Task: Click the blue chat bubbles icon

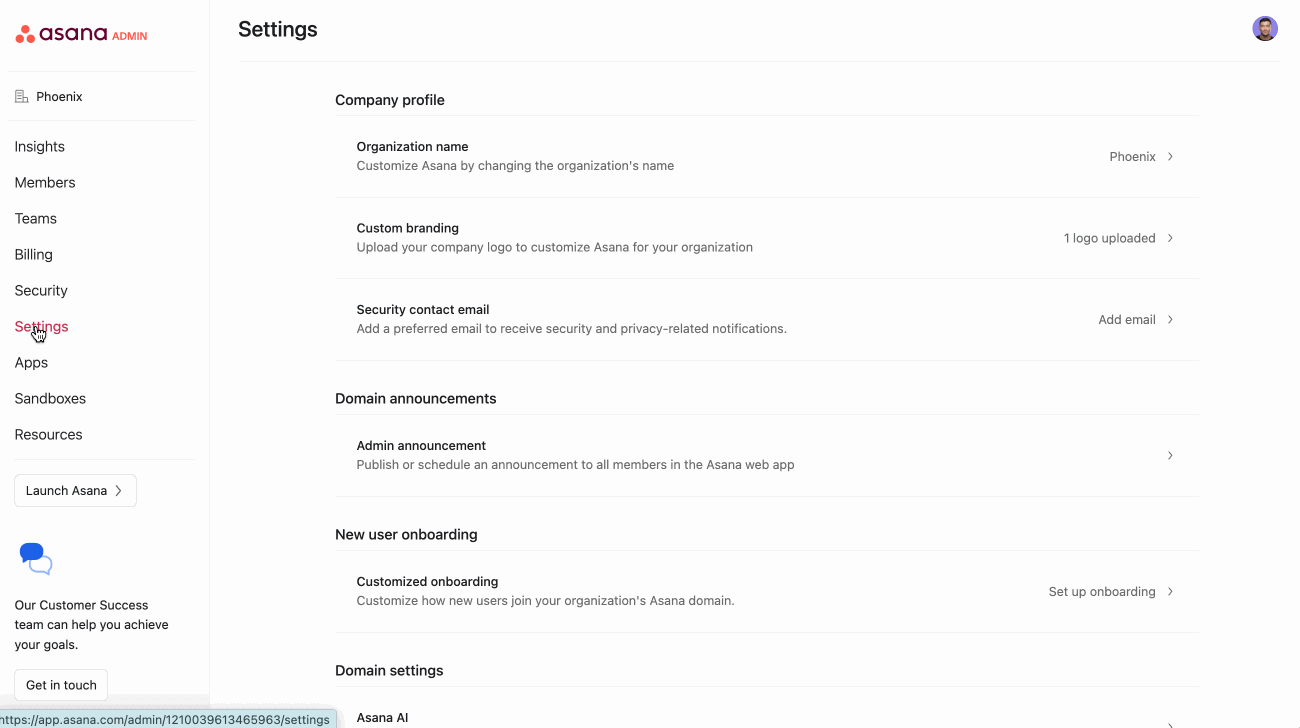Action: pyautogui.click(x=36, y=559)
